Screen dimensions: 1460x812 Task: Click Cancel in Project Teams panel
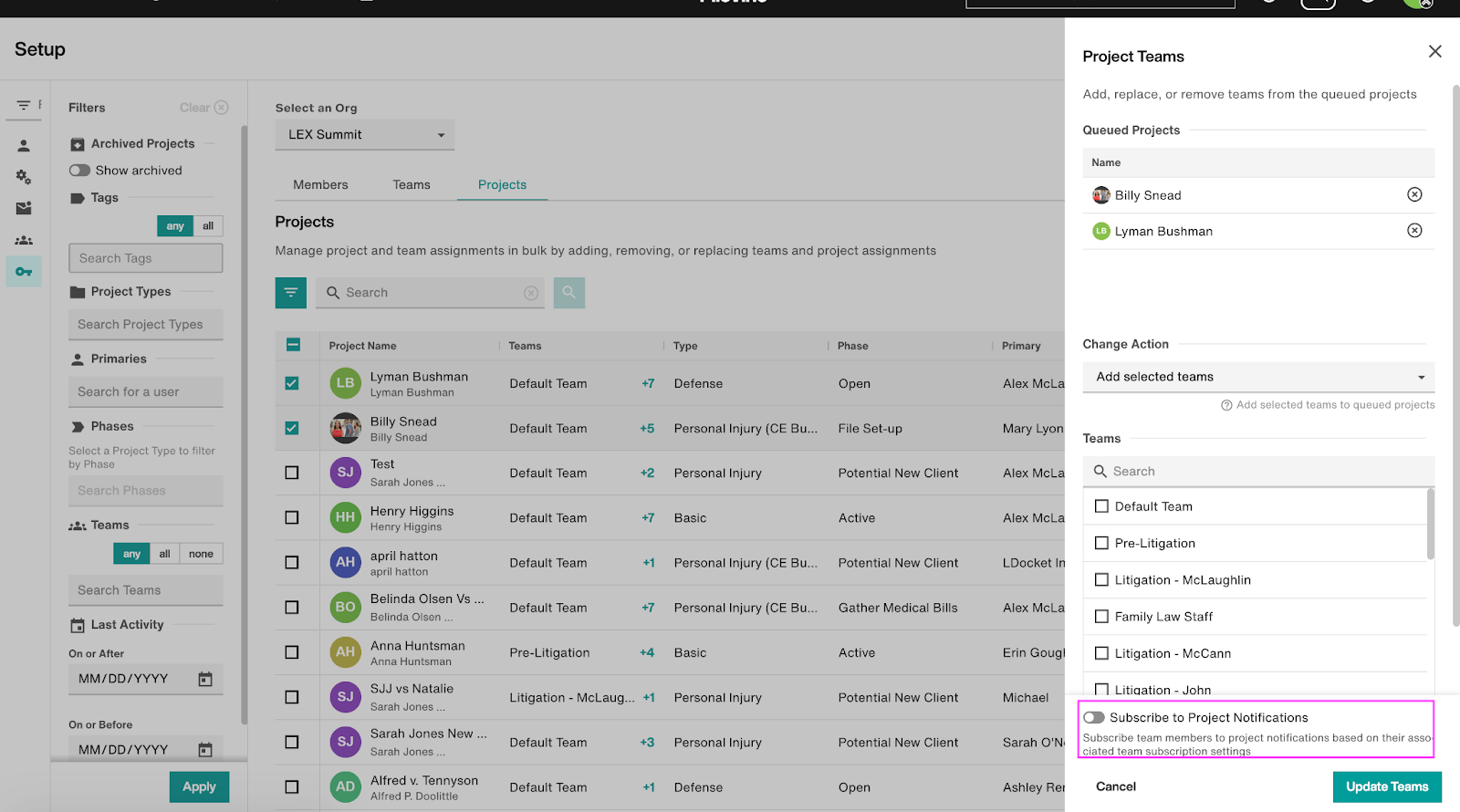pyautogui.click(x=1116, y=786)
